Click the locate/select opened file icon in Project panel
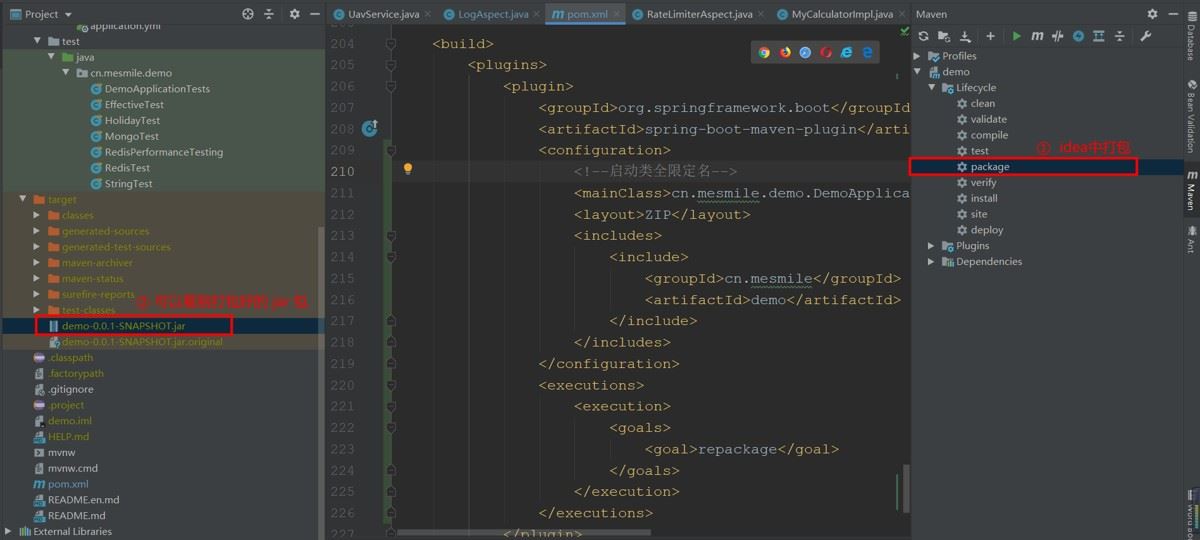The height and width of the screenshot is (540, 1200). tap(248, 14)
